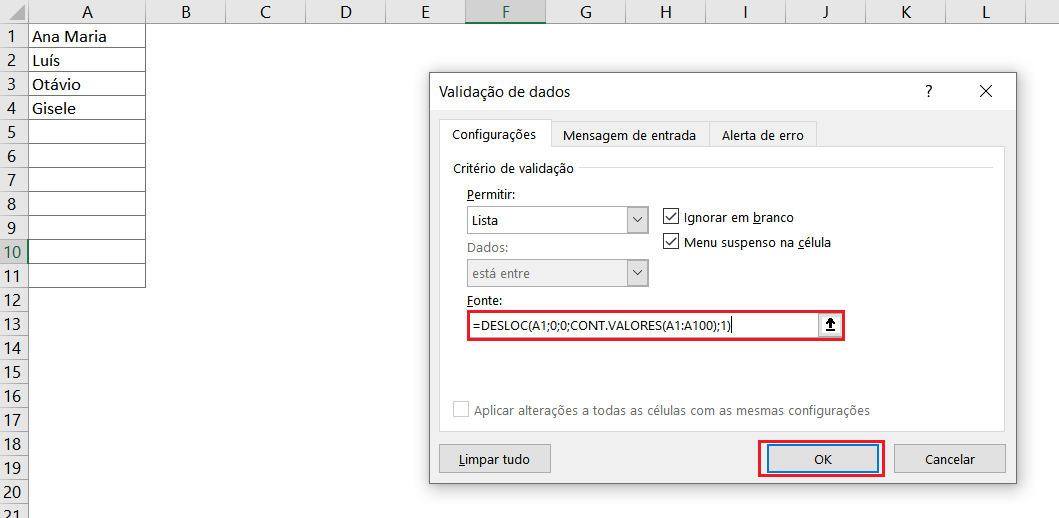Viewport: 1059px width, 518px height.
Task: Click the cell containing Luís
Action: pyautogui.click(x=87, y=60)
